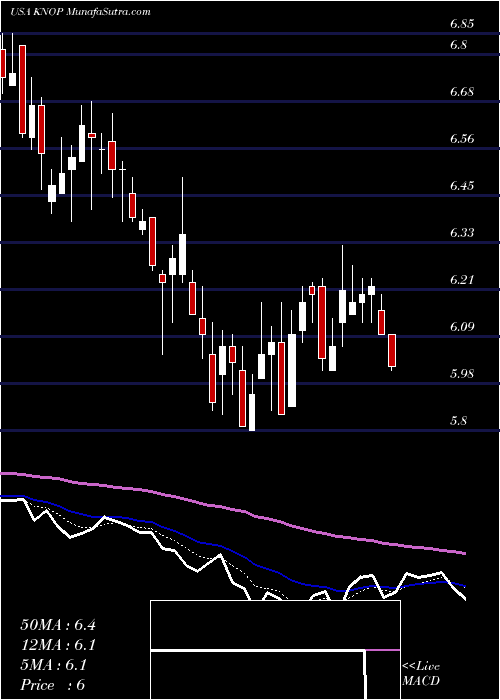Click the '<<Live MACD' label
Viewport: 500px width, 700px height.
pyautogui.click(x=421, y=674)
